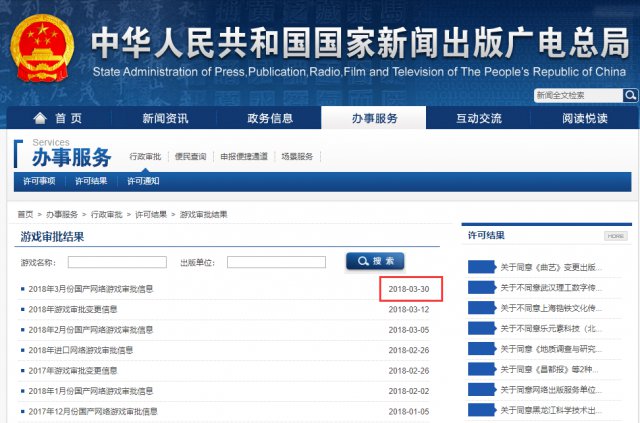
Task: Open 关于同意黑龙江科学技术出 notice
Action: (x=551, y=410)
